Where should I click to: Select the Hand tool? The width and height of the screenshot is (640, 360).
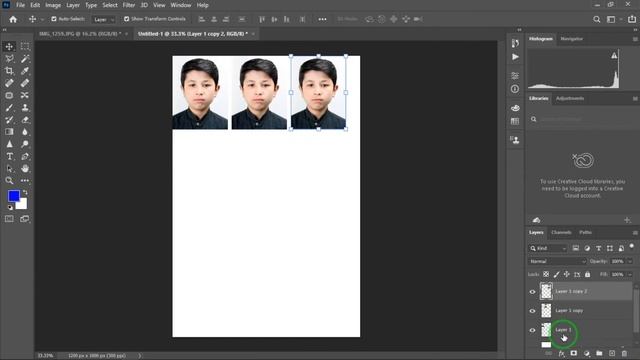25,169
